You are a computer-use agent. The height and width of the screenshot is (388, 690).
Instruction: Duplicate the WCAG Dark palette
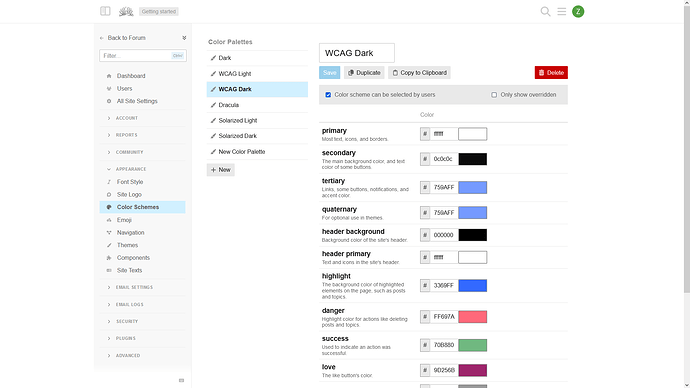click(364, 73)
